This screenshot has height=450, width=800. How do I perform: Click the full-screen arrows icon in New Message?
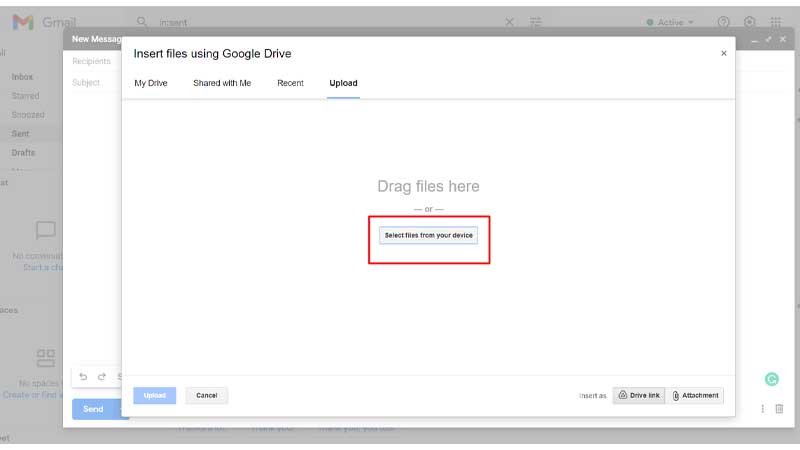coord(768,39)
